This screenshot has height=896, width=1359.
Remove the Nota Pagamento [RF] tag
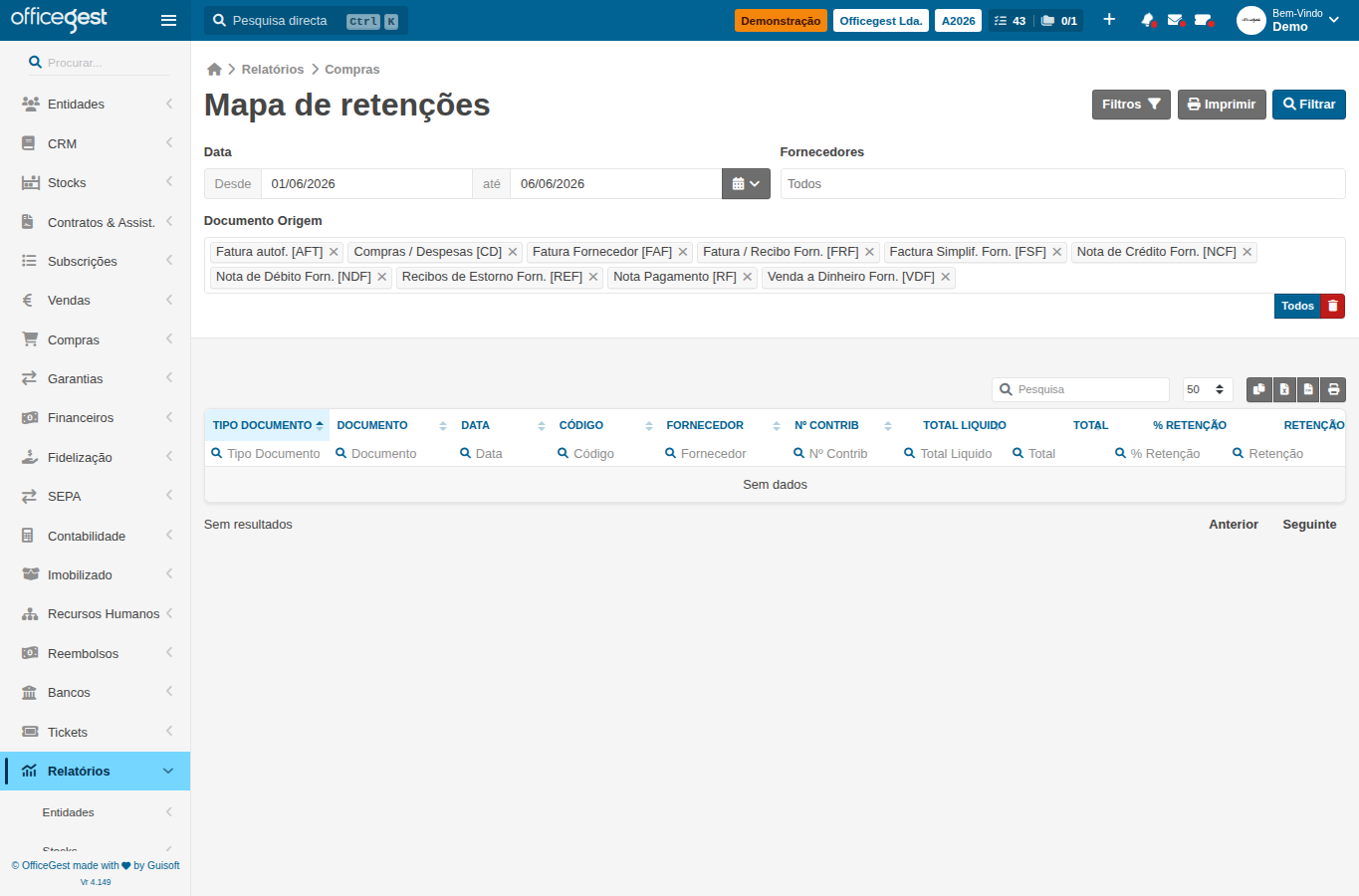[x=747, y=277]
